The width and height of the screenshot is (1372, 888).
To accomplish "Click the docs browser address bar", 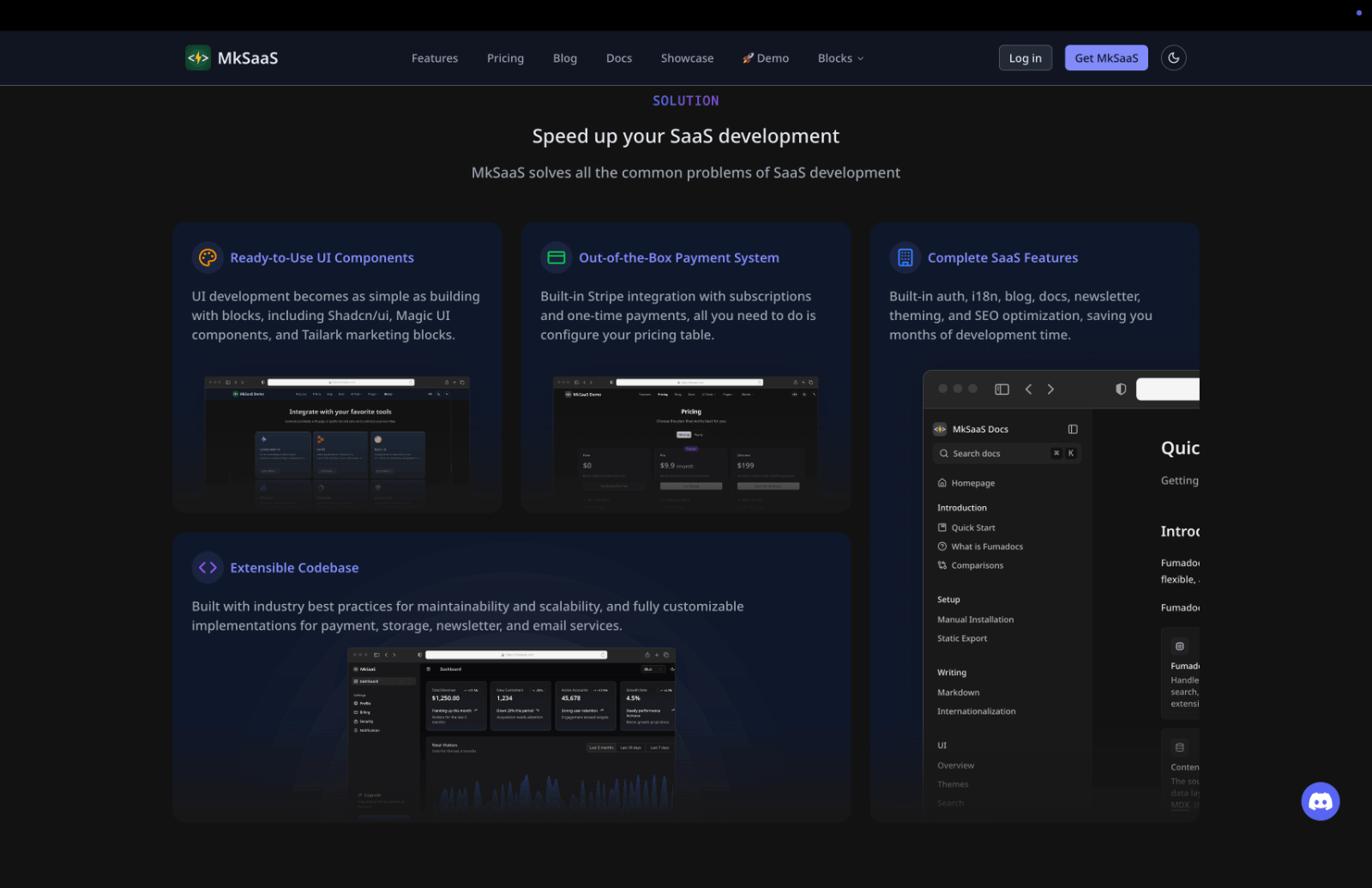I will tap(1168, 390).
